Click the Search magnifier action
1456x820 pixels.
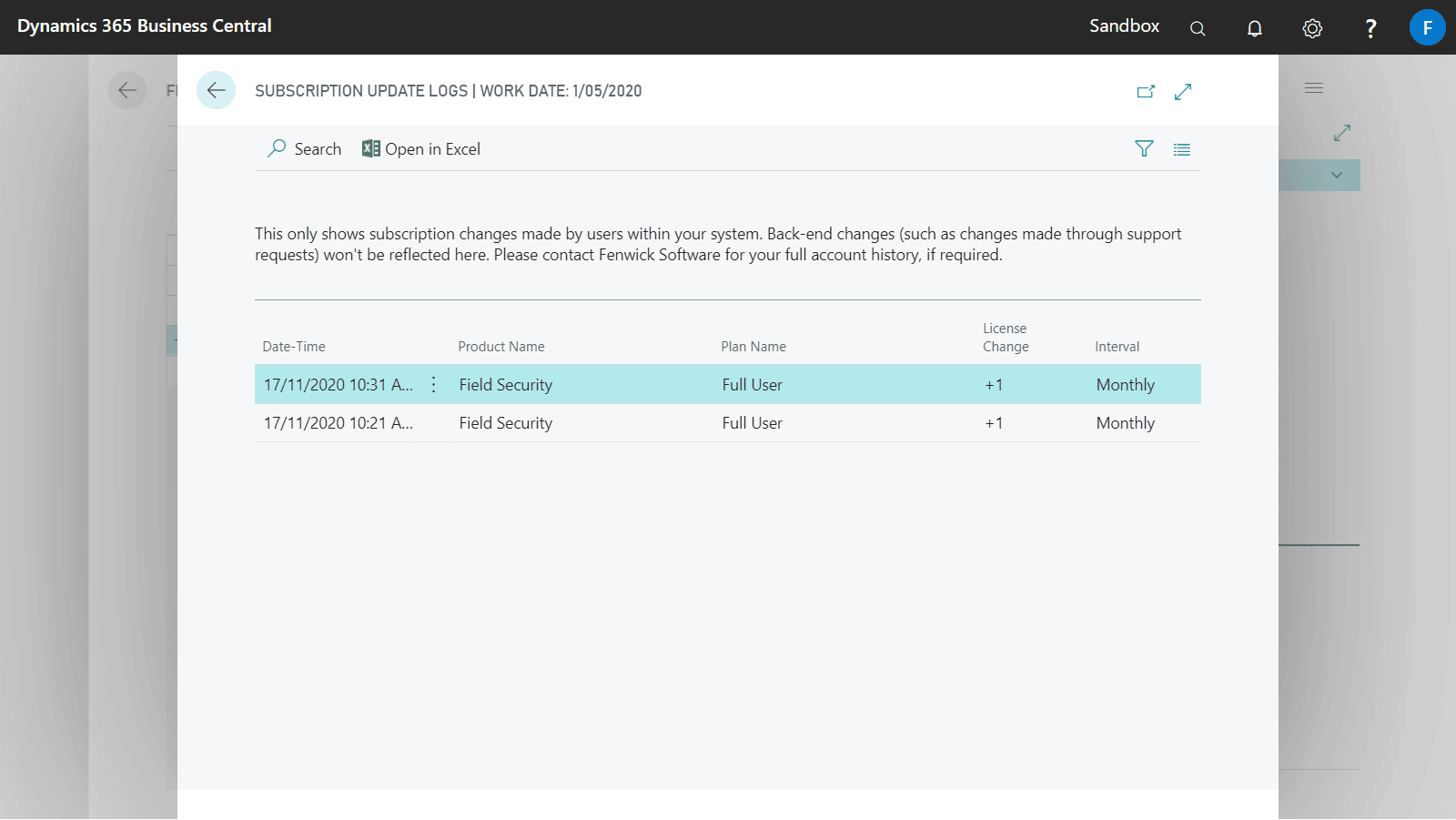click(x=304, y=148)
